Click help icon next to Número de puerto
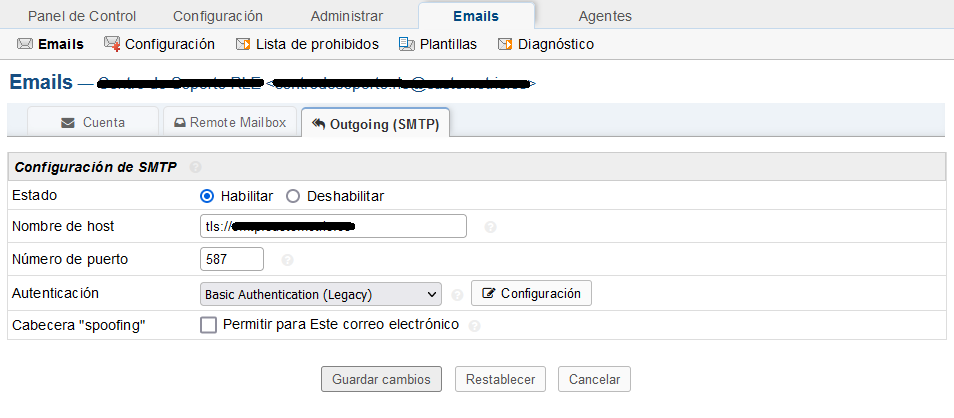The width and height of the screenshot is (954, 418). [x=288, y=260]
